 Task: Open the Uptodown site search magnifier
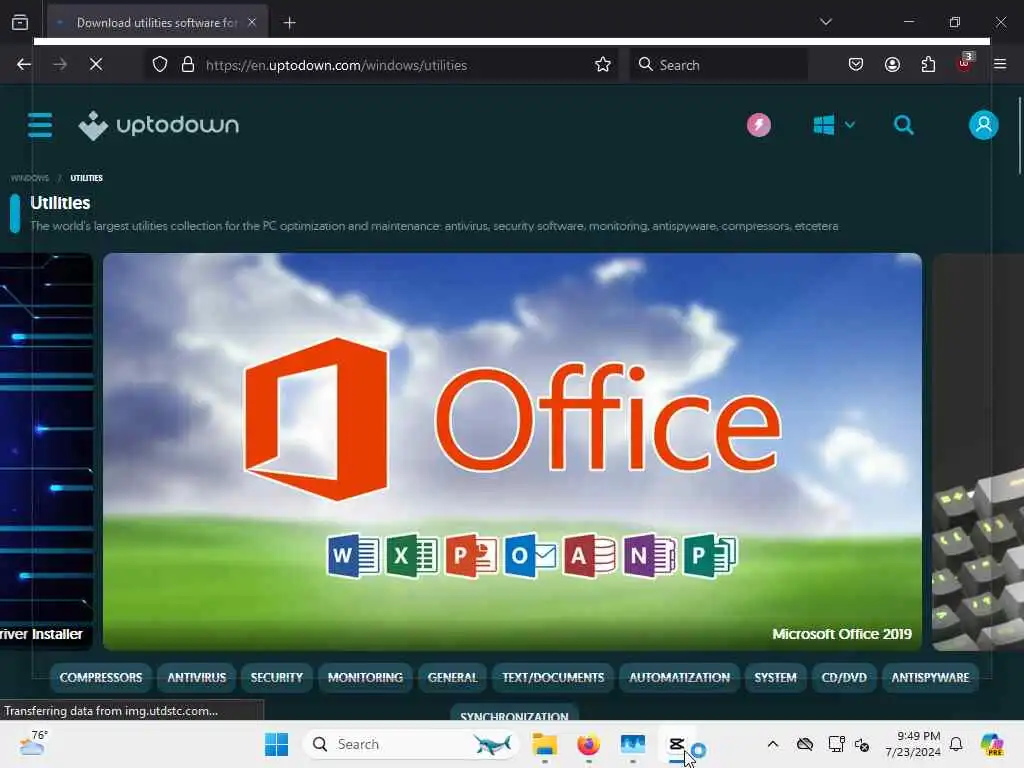tap(903, 125)
